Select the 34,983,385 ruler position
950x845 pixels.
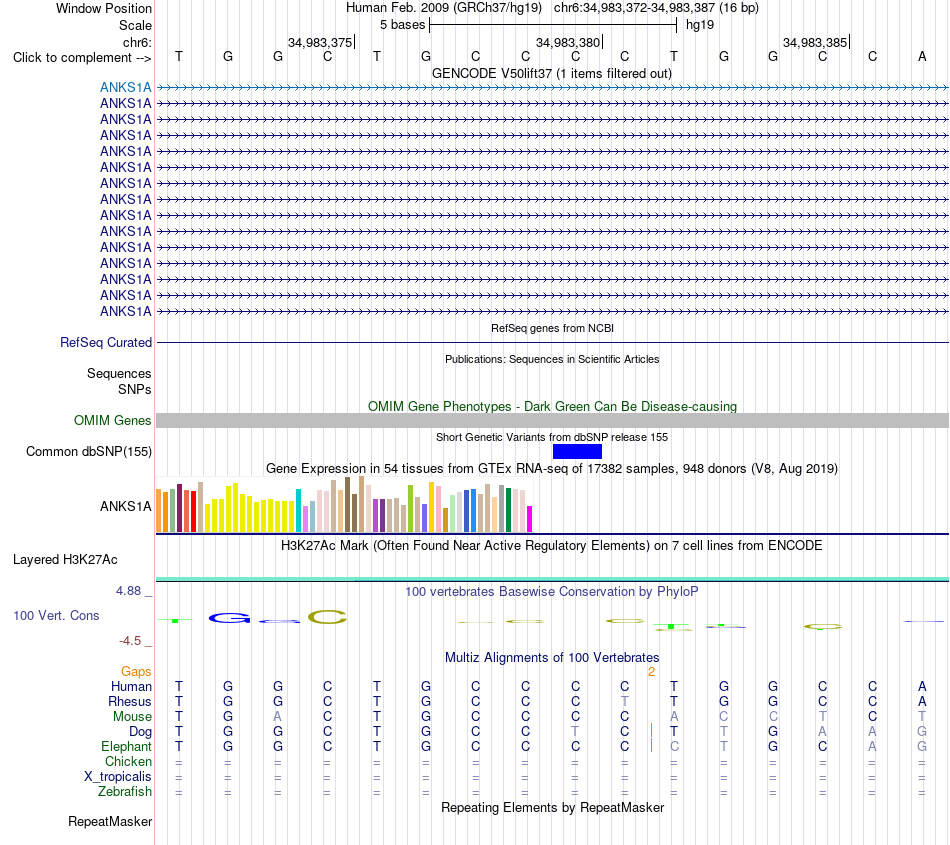815,42
